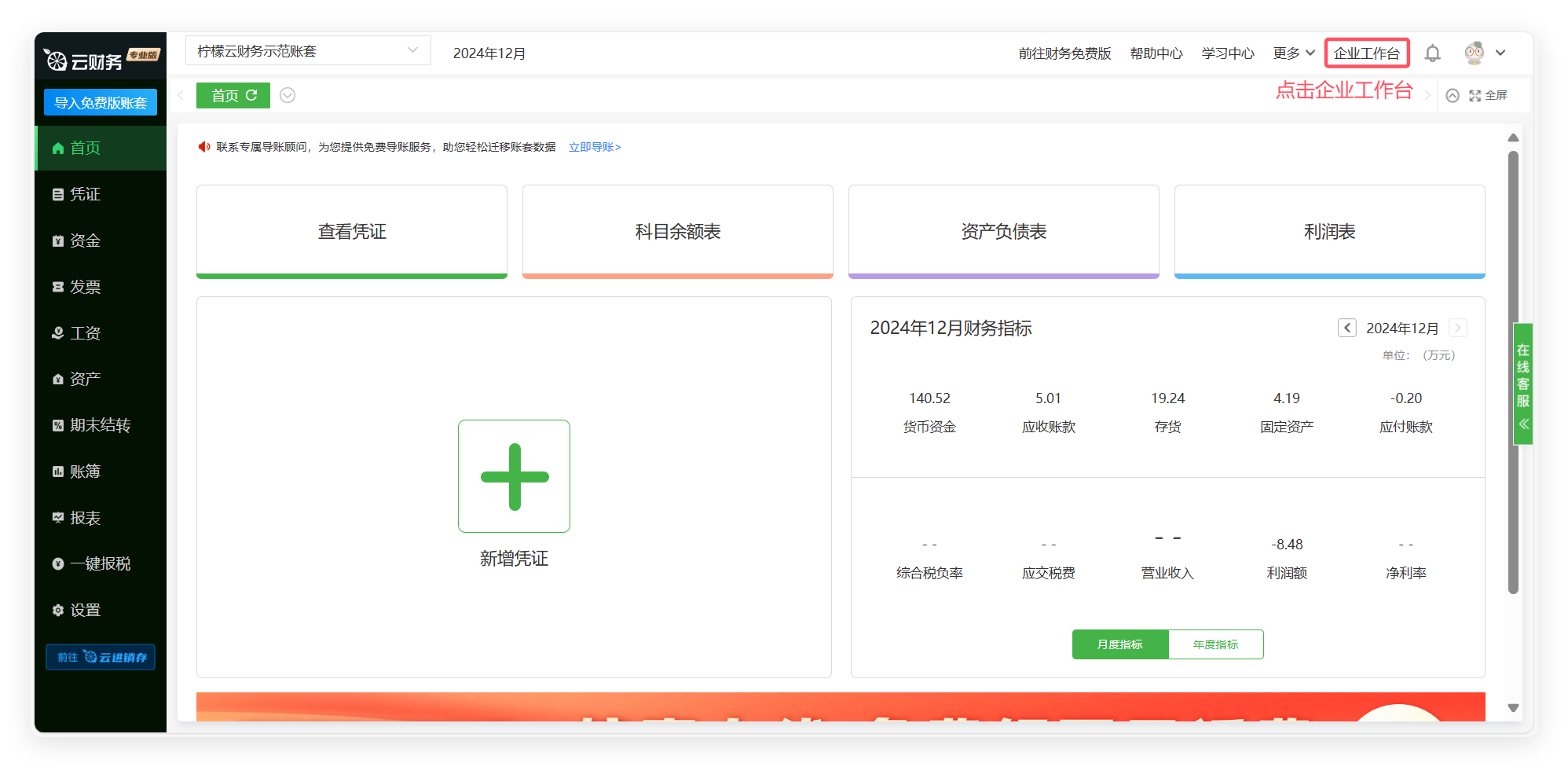Click the refresh icon on 首页 tab

(x=252, y=95)
